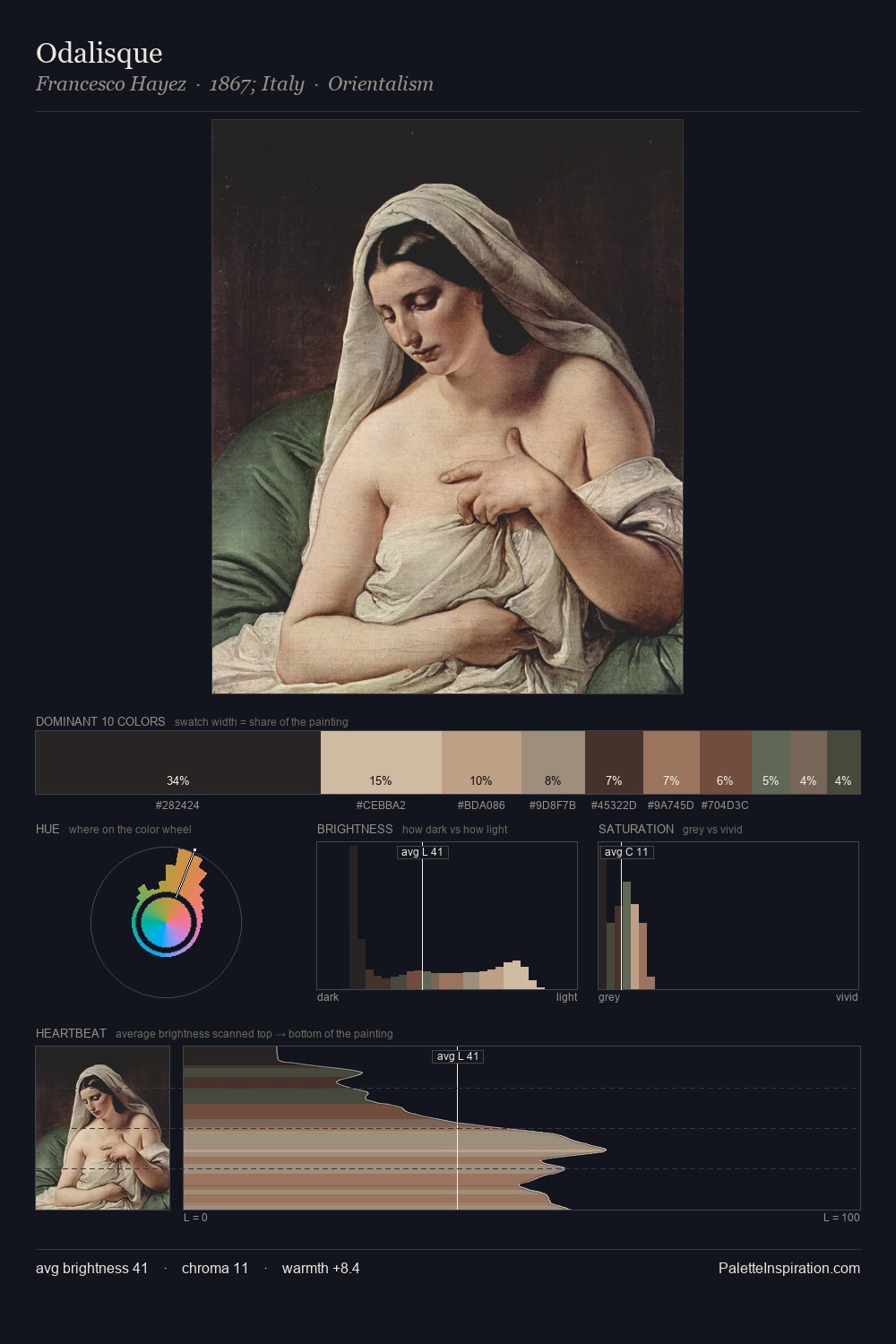Screen dimensions: 896x1344
Task: Click the avg L 41 label in Brightness histogram
Action: [422, 852]
